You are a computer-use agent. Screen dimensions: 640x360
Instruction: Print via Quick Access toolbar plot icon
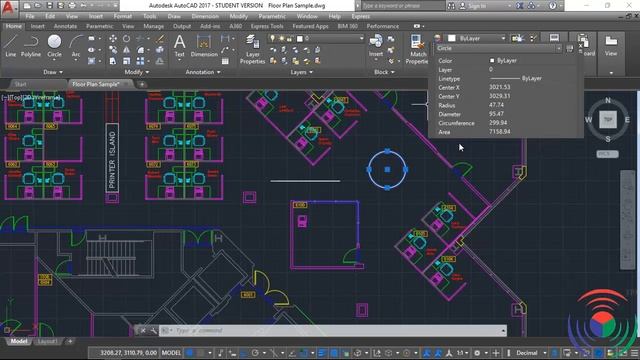(x=72, y=6)
